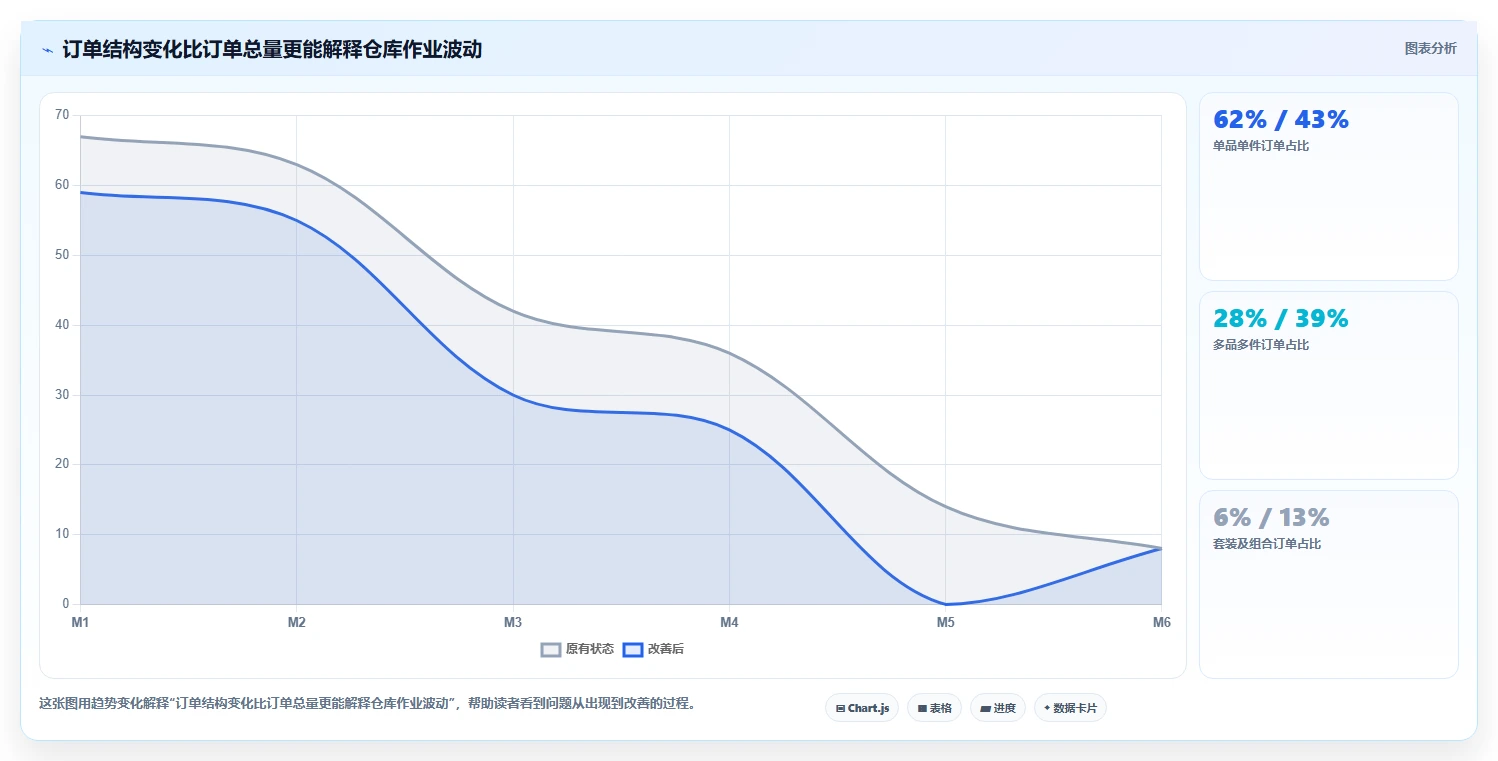The image size is (1498, 761).
Task: Click the 图表分析 label in the header
Action: (1430, 48)
